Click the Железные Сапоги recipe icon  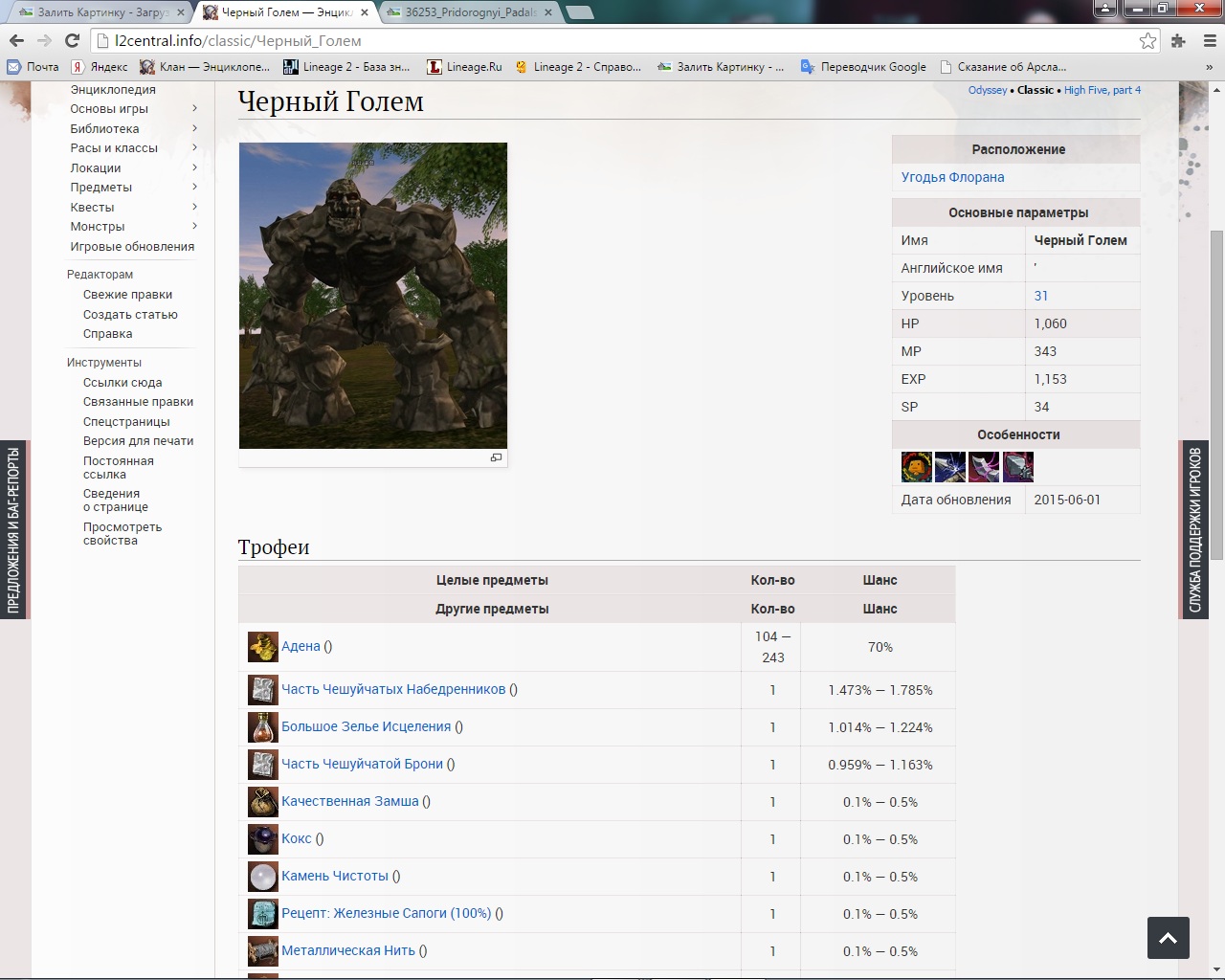[263, 914]
